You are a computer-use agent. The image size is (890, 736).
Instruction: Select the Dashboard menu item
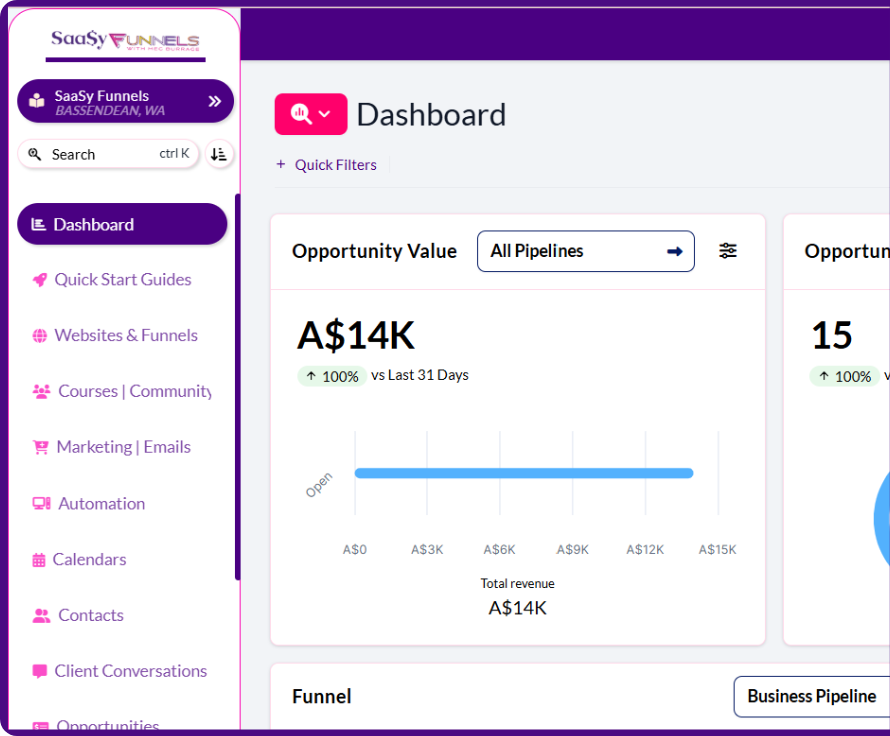point(122,224)
